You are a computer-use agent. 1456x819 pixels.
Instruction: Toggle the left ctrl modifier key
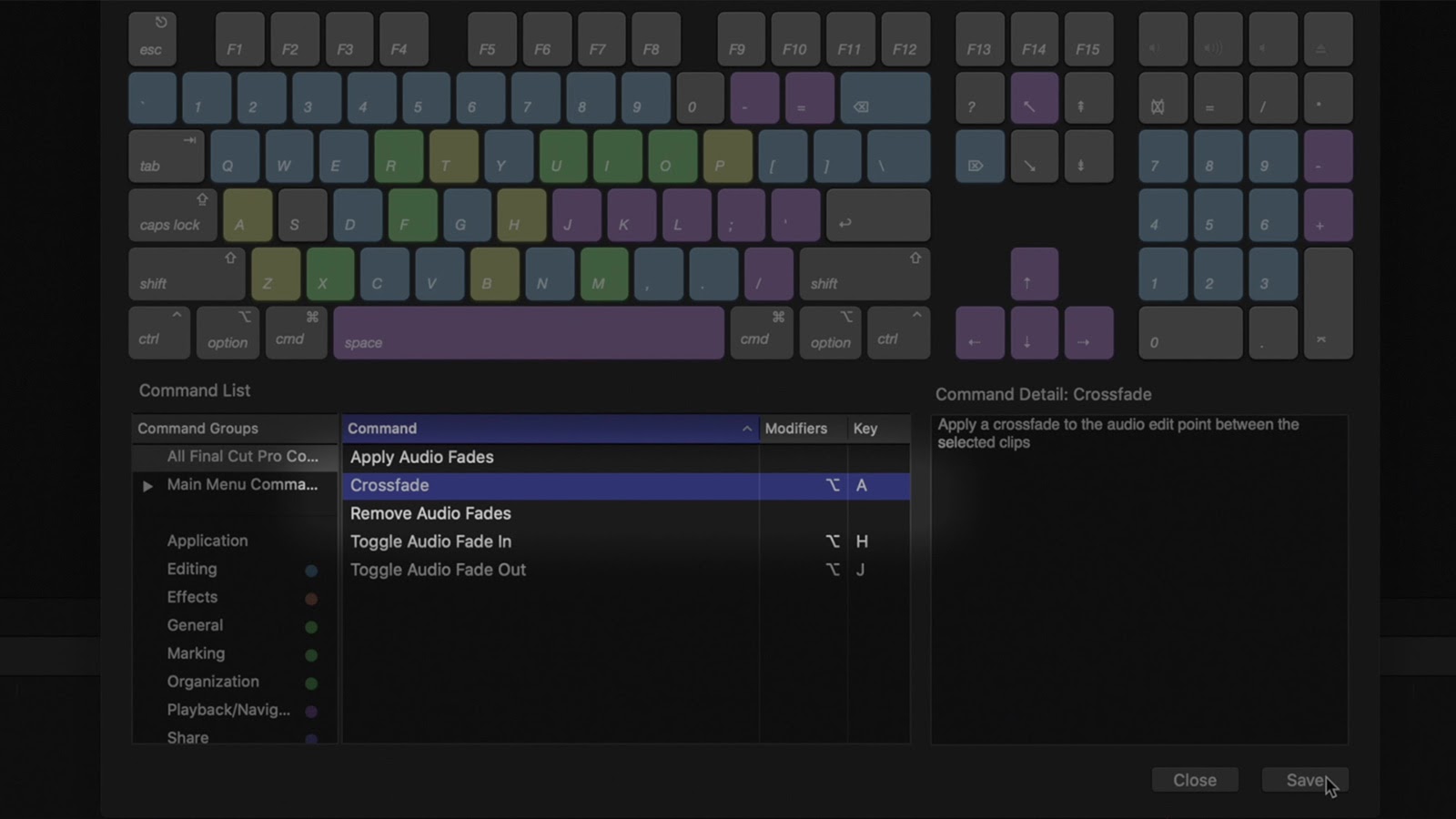pos(159,333)
